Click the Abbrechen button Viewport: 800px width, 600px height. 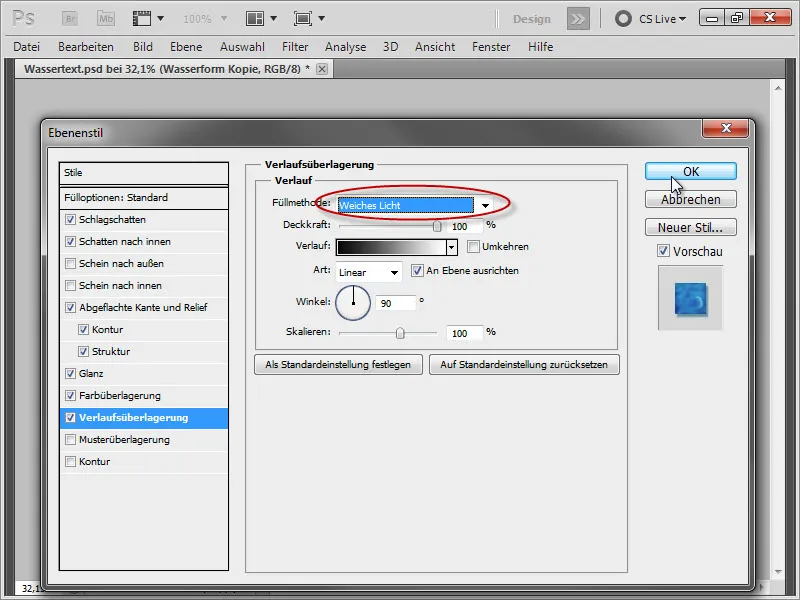click(690, 199)
